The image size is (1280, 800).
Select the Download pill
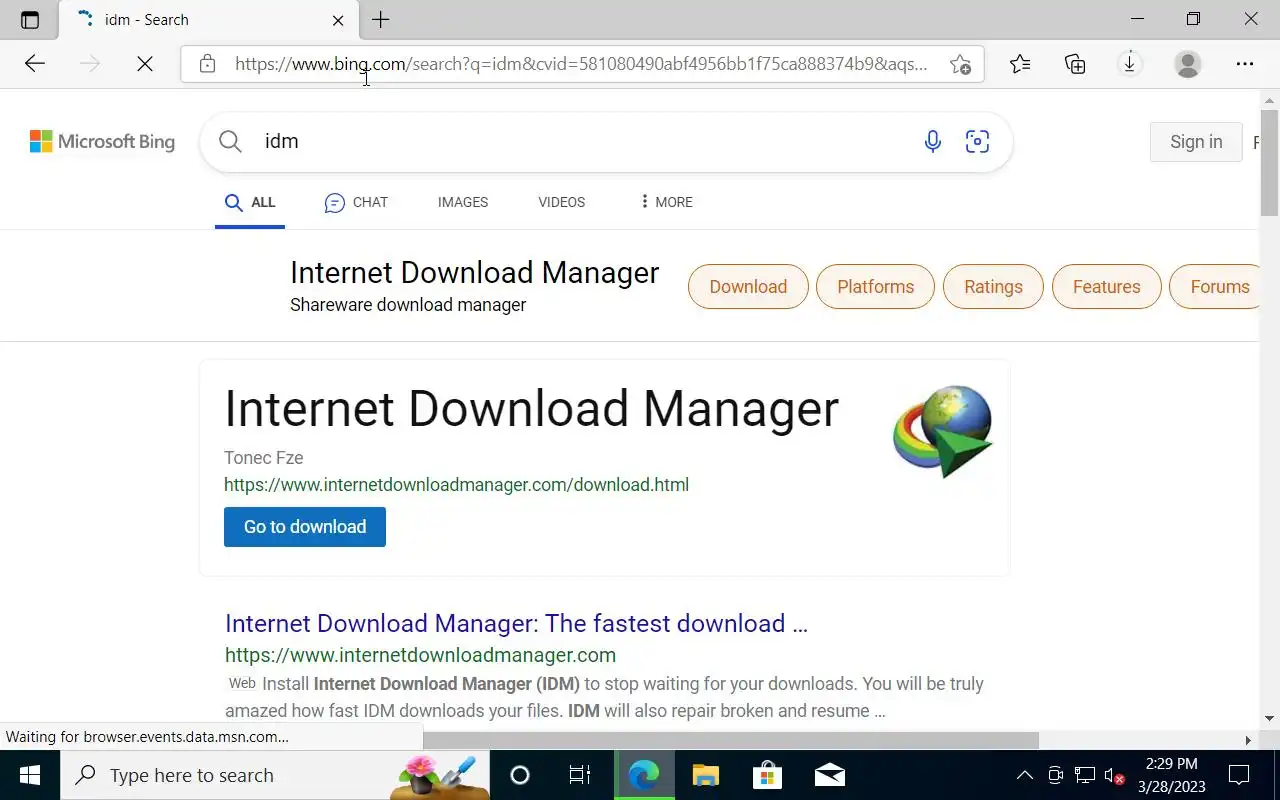[748, 287]
